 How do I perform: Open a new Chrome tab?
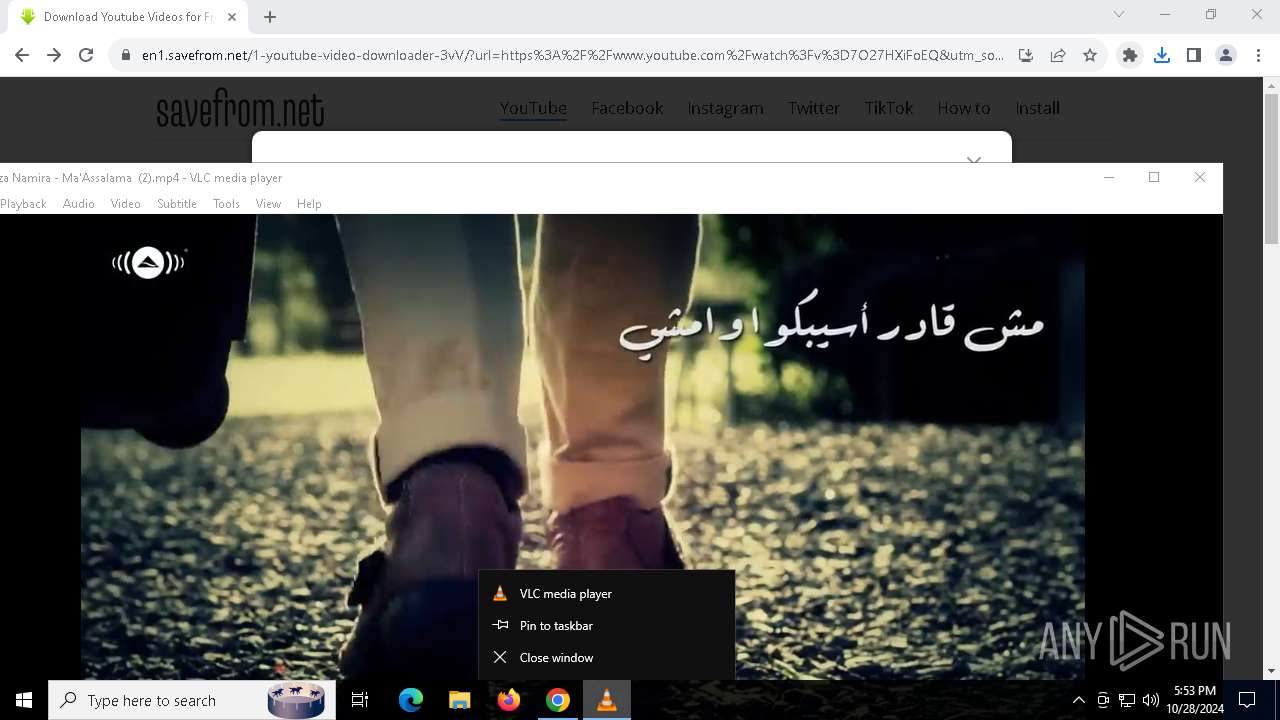coord(270,16)
